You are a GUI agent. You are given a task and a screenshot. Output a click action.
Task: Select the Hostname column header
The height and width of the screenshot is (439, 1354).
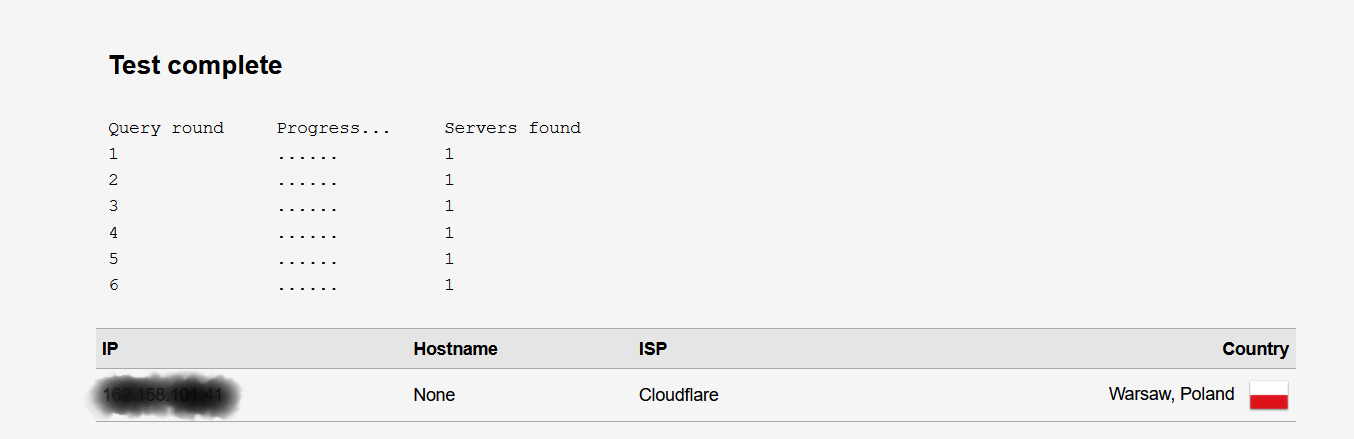(455, 349)
